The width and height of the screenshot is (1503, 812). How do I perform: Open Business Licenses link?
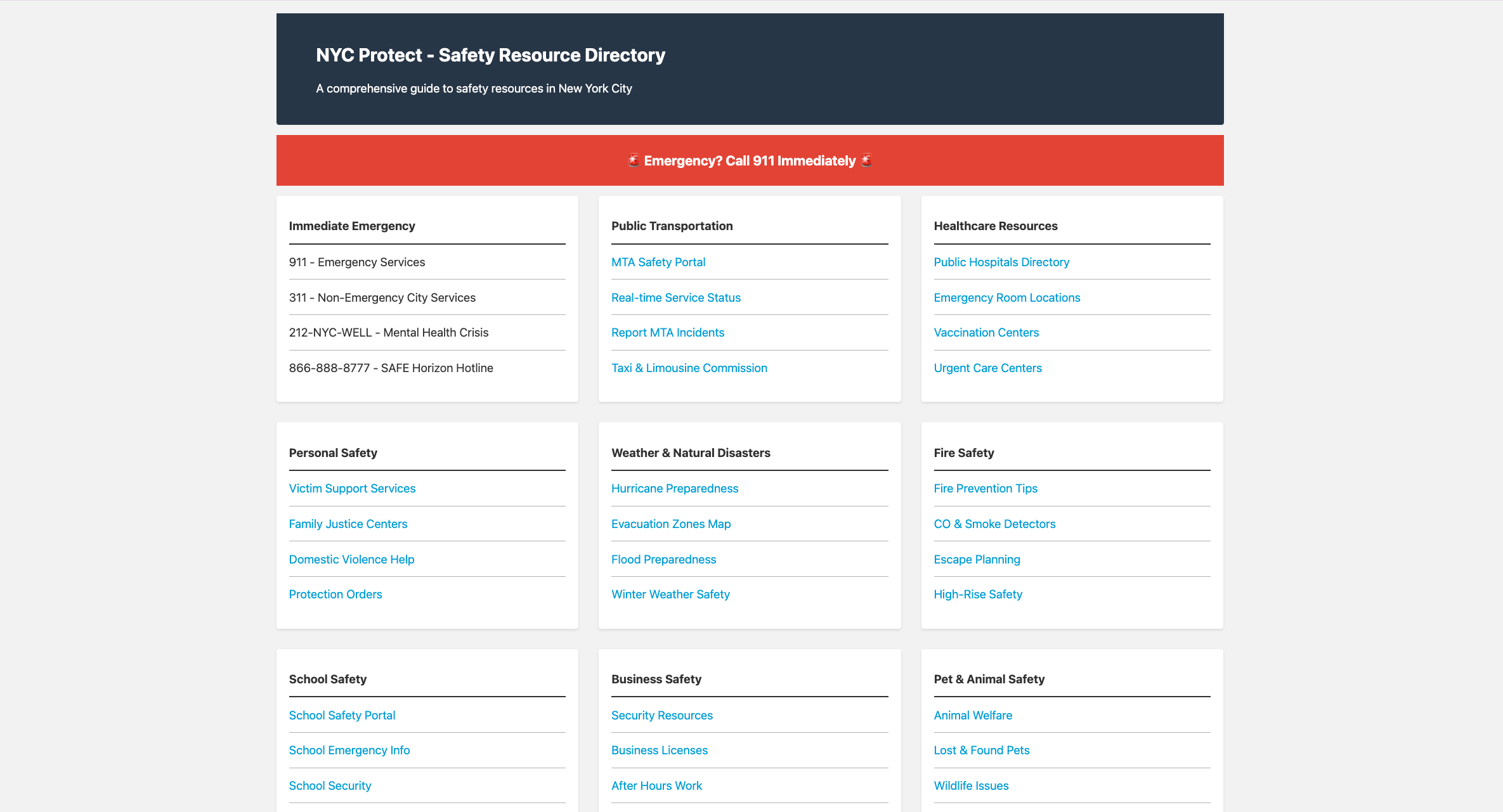[659, 750]
